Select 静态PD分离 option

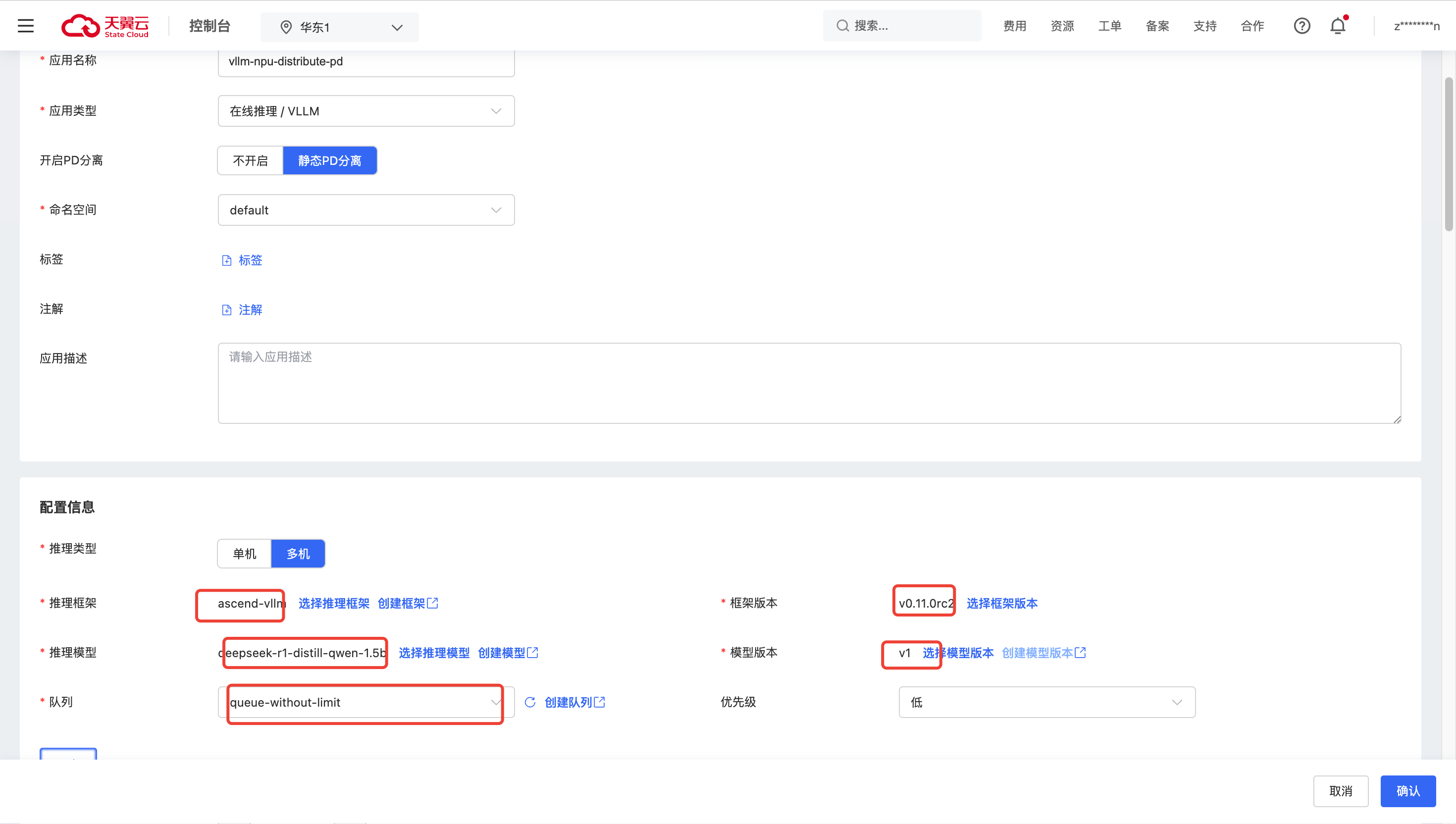(x=329, y=161)
